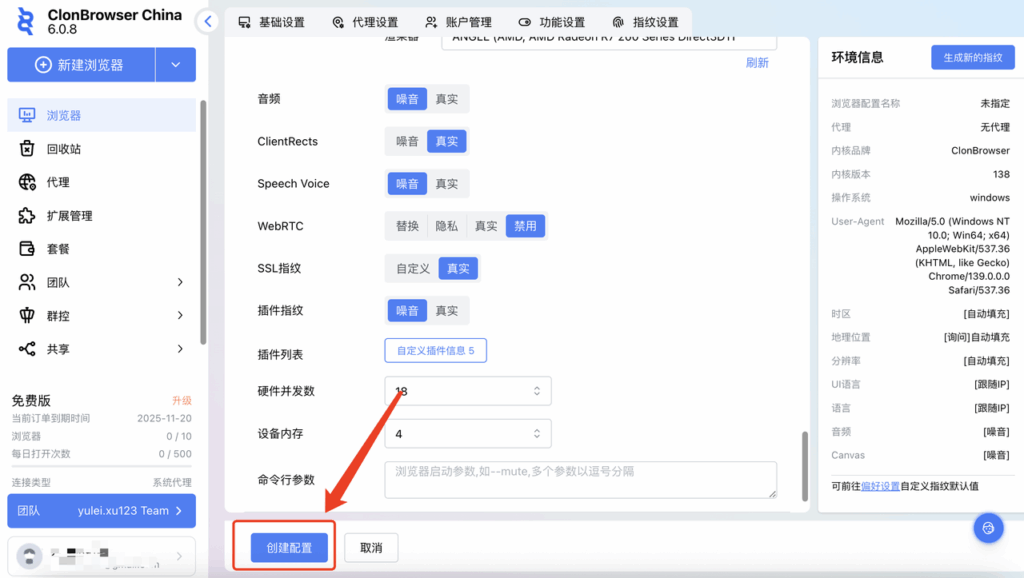
Task: Open the 套餐 plans section
Action: click(60, 248)
